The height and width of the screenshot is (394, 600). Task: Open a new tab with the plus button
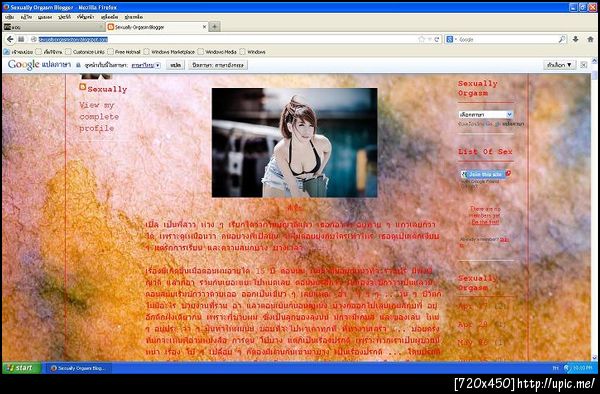215,27
